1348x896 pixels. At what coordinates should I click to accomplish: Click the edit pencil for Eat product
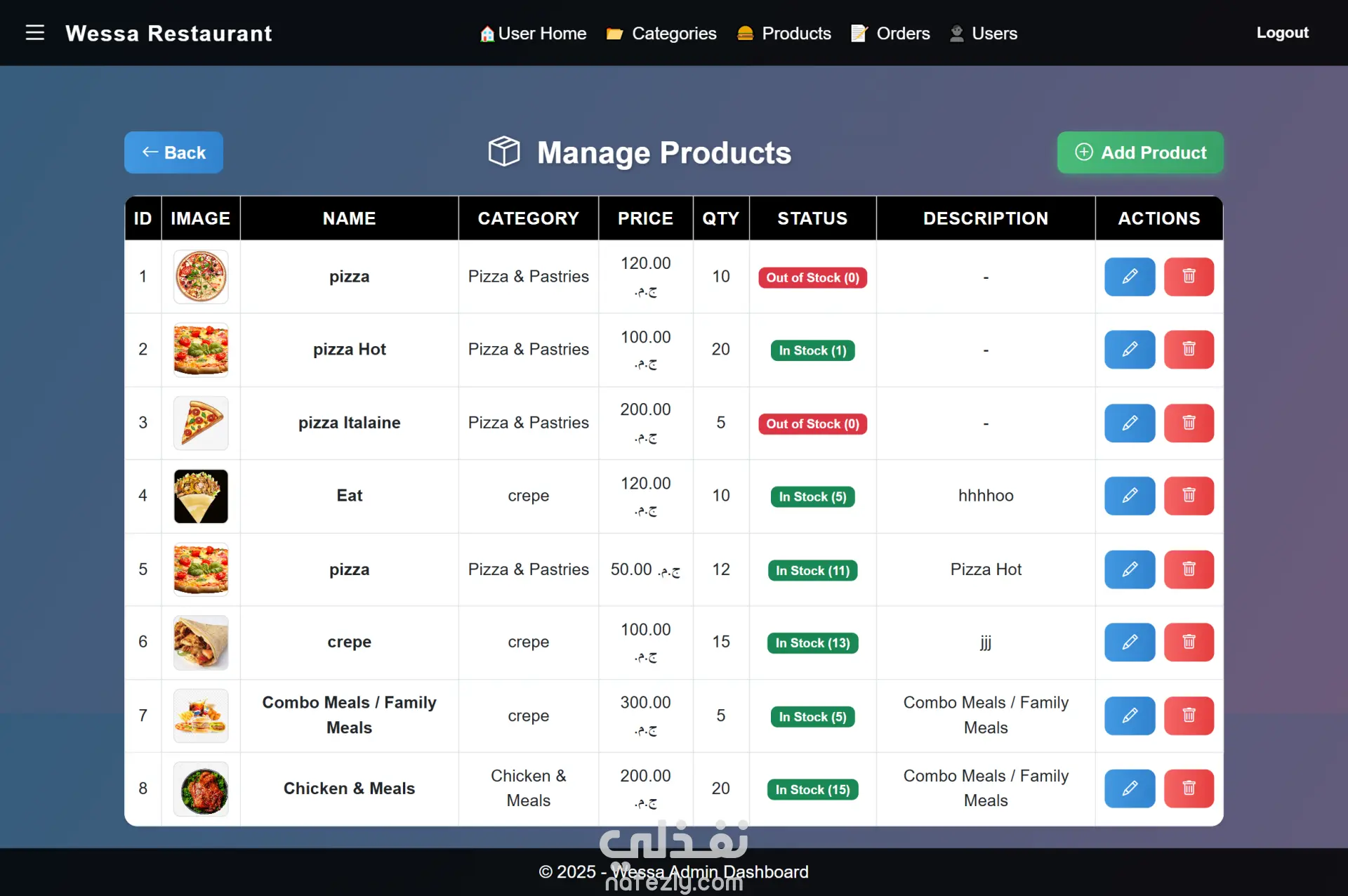point(1129,496)
